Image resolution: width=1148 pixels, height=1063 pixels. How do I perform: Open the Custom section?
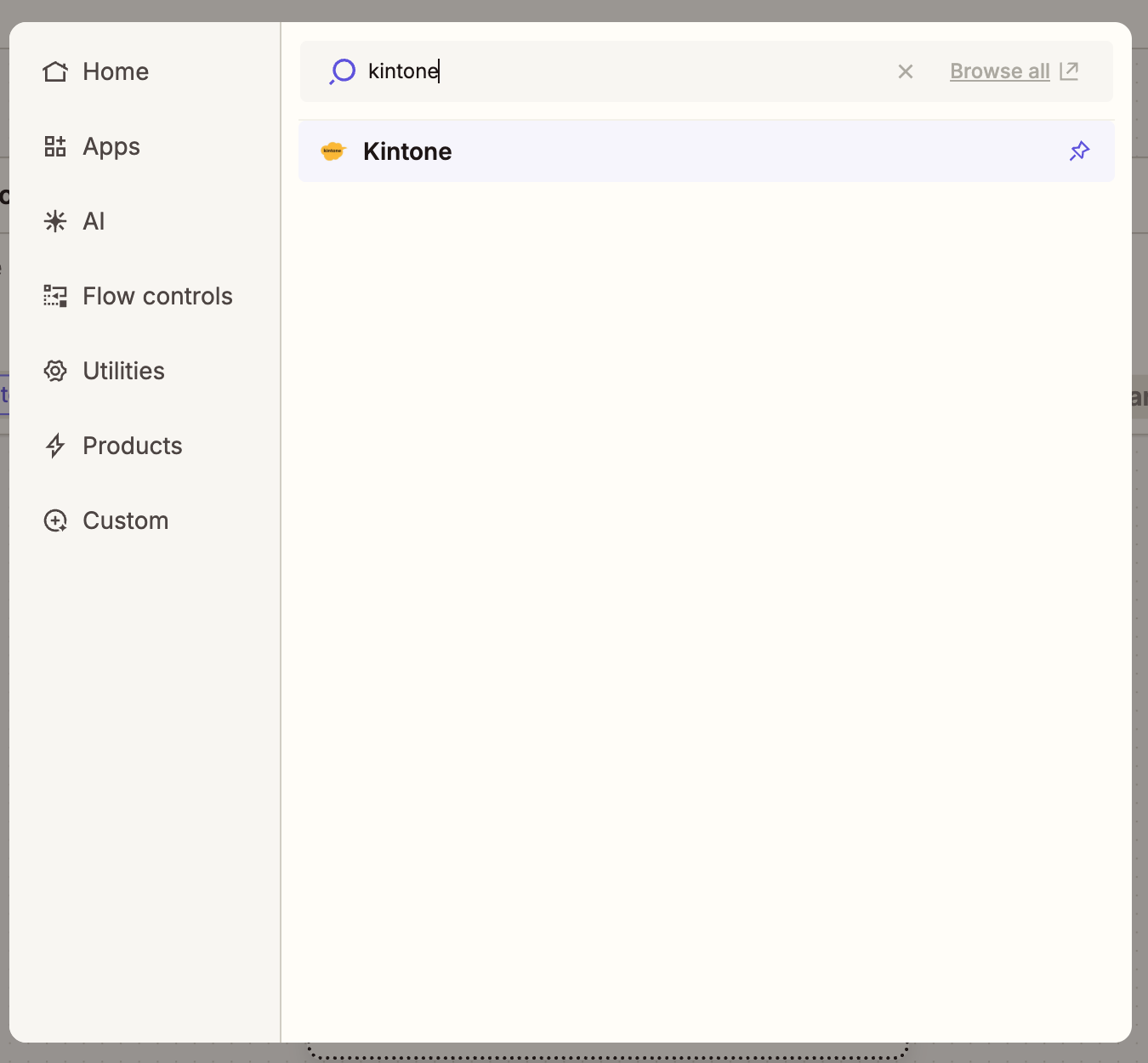click(125, 520)
